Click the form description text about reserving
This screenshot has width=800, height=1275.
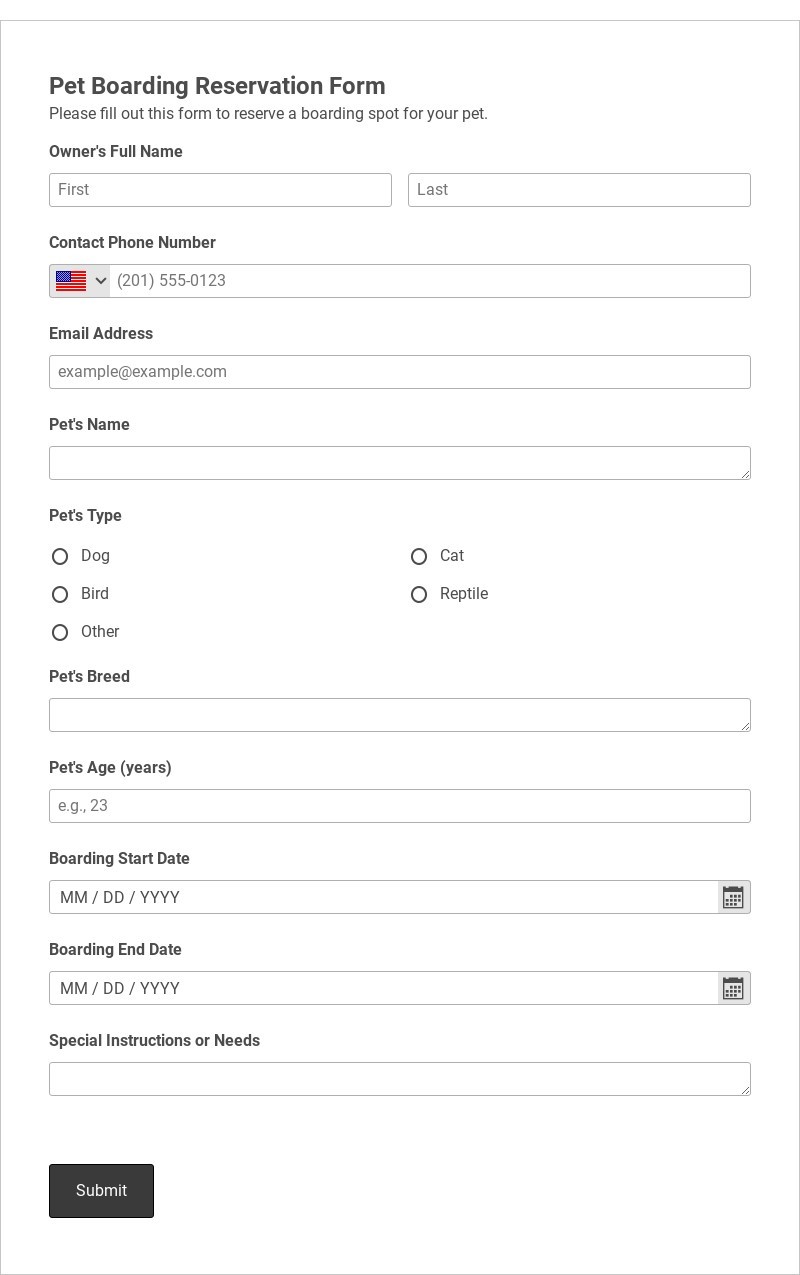(x=268, y=114)
